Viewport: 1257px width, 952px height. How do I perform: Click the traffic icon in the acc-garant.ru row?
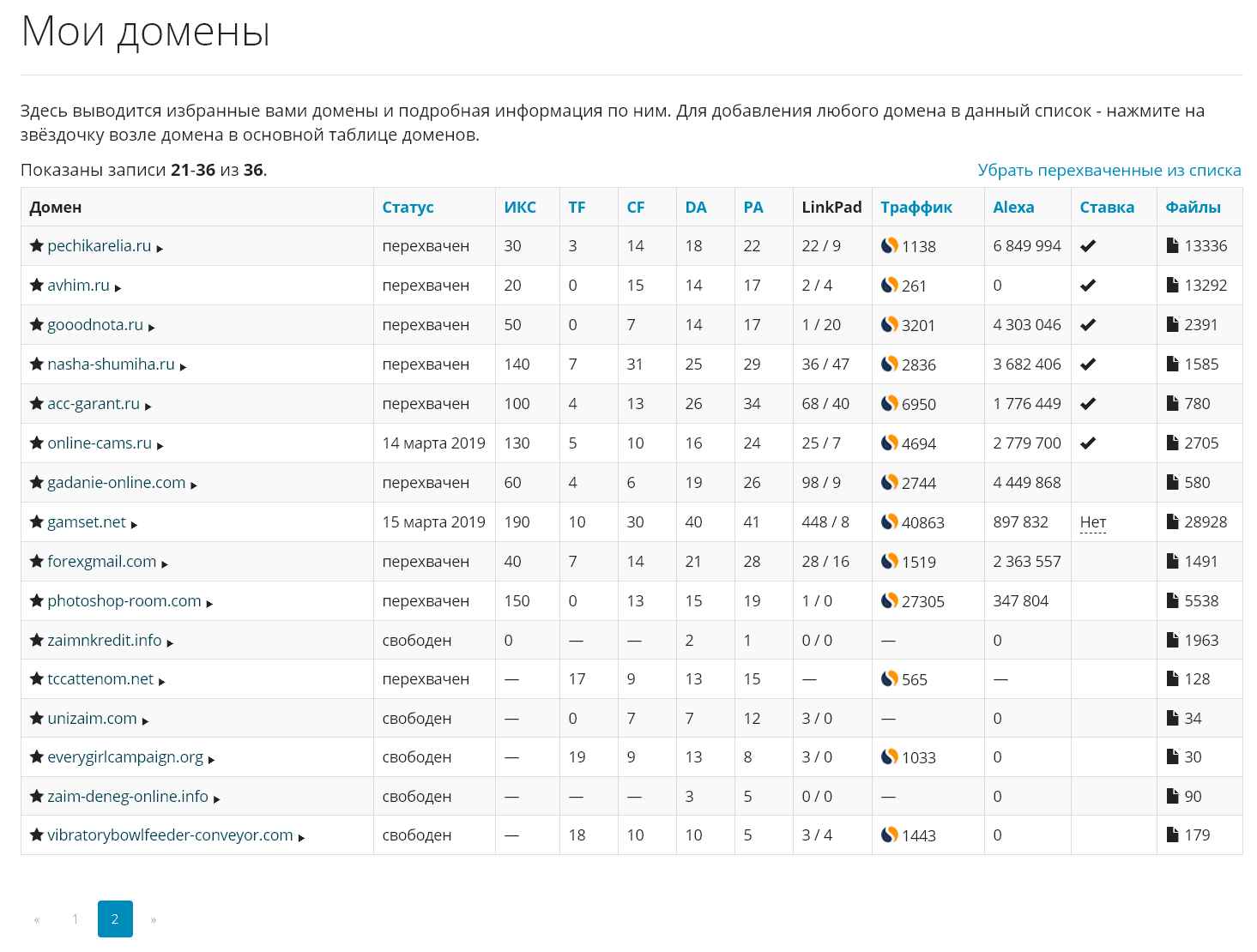point(890,404)
